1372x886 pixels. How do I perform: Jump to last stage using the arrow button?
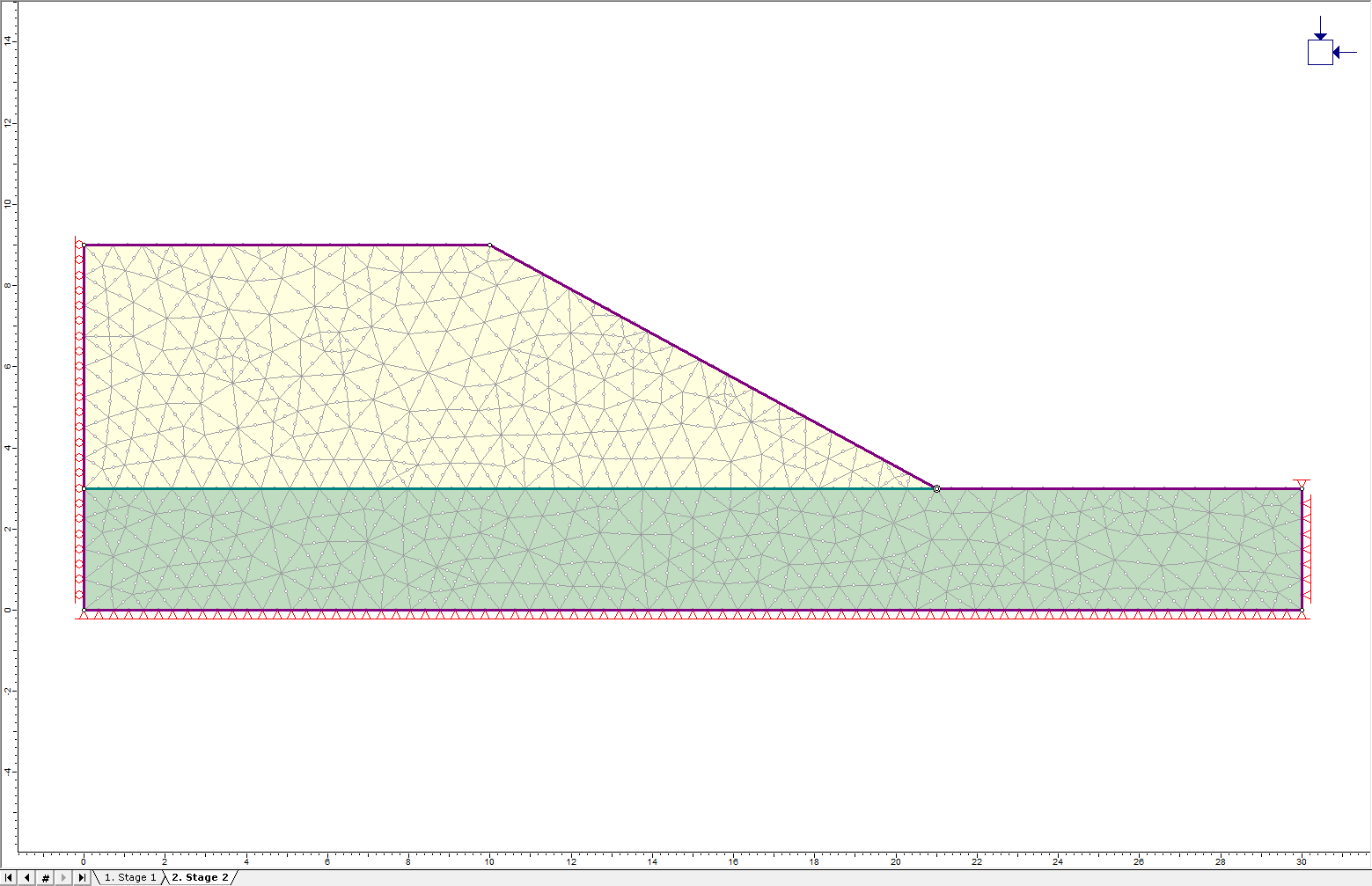tap(82, 878)
